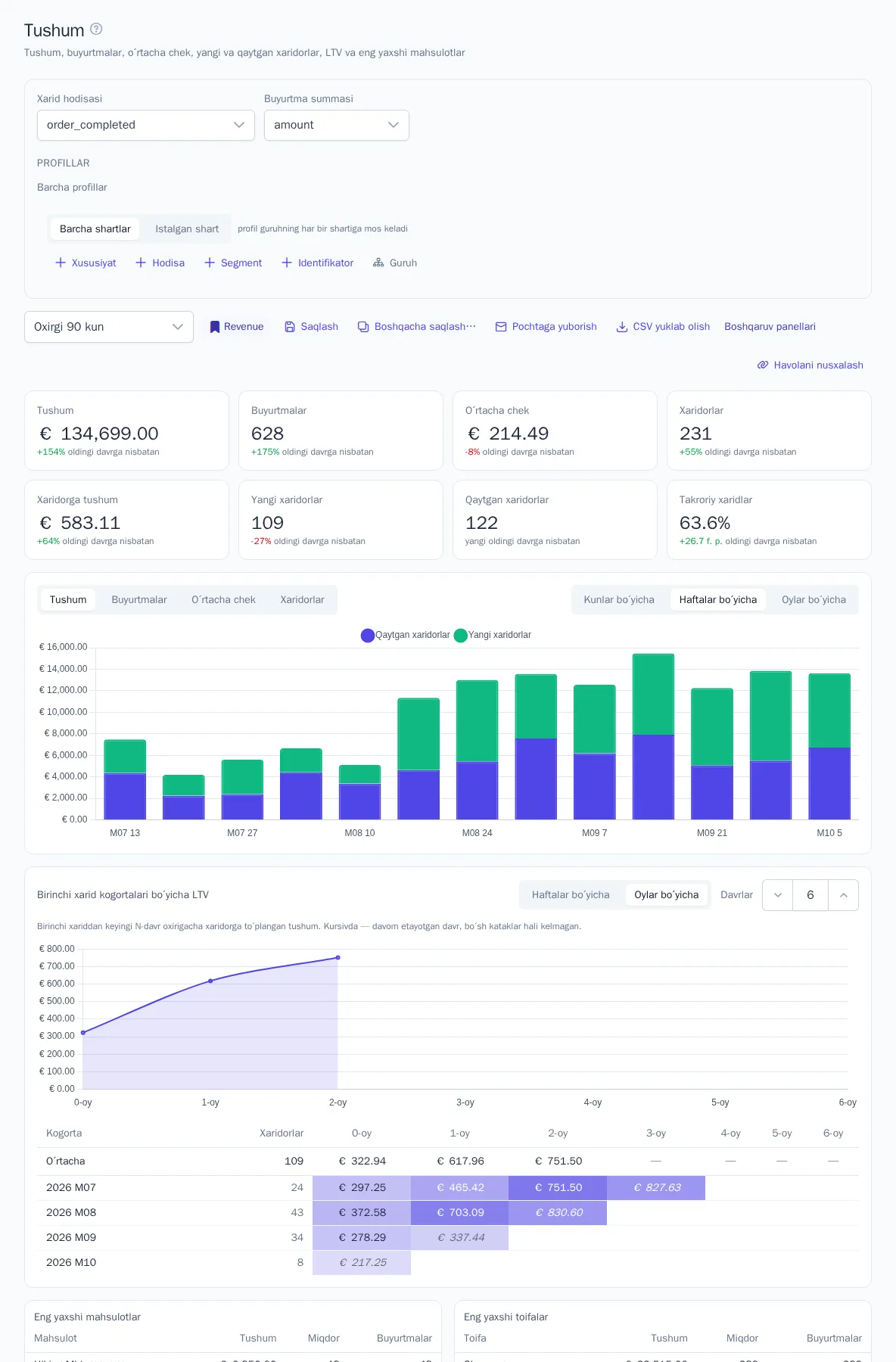Click the Pochtaga yuborish button label

(554, 327)
